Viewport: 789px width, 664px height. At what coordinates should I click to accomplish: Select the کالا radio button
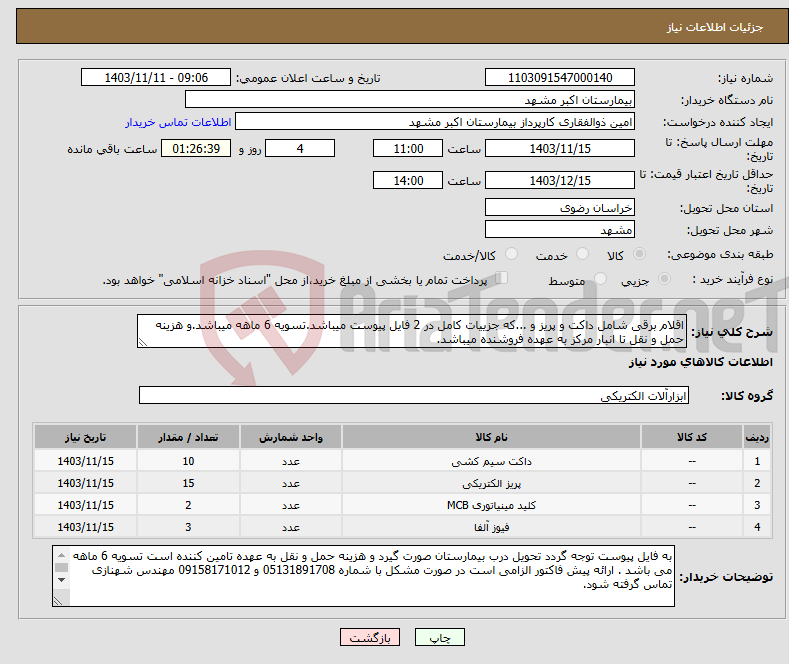point(639,254)
